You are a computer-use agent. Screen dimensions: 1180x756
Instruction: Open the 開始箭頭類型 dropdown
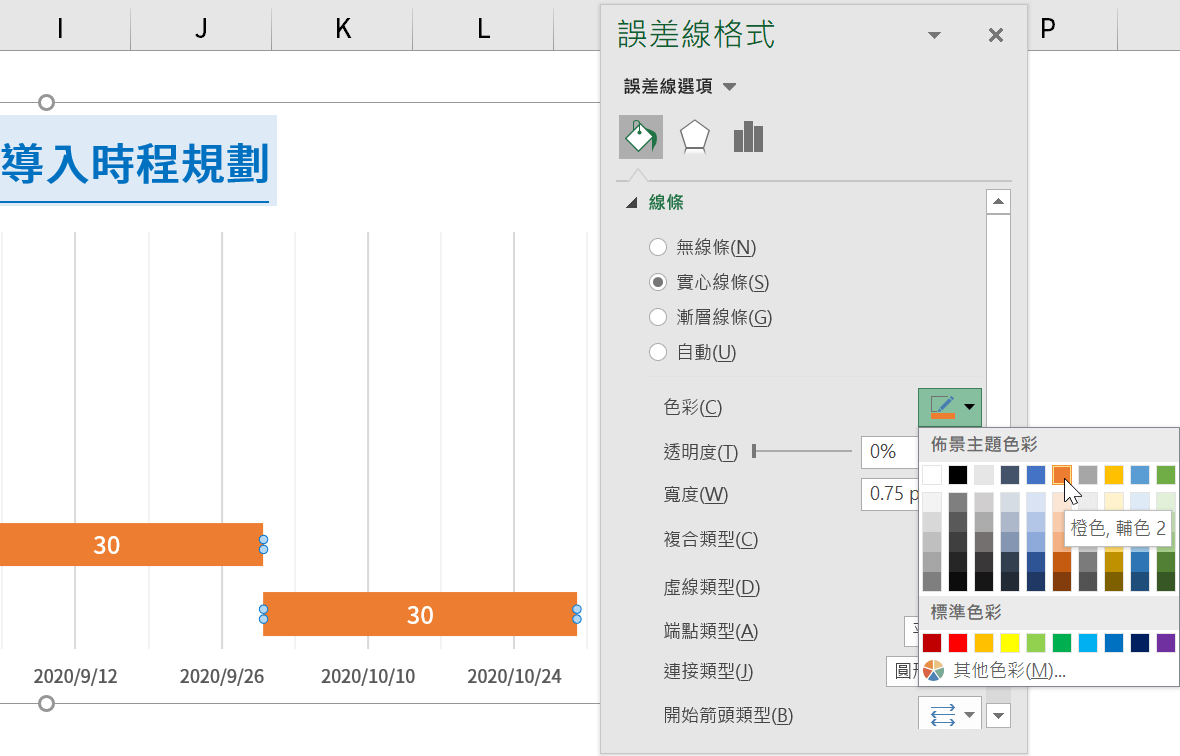pyautogui.click(x=950, y=714)
